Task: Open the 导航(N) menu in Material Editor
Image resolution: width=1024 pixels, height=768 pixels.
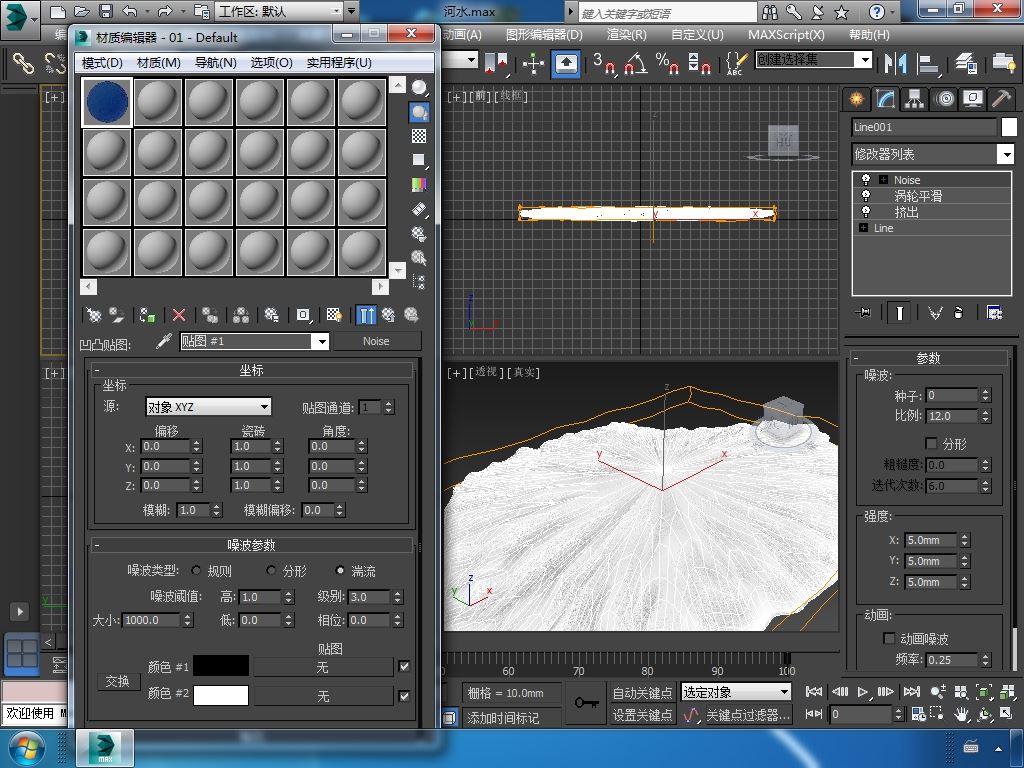Action: pyautogui.click(x=215, y=62)
